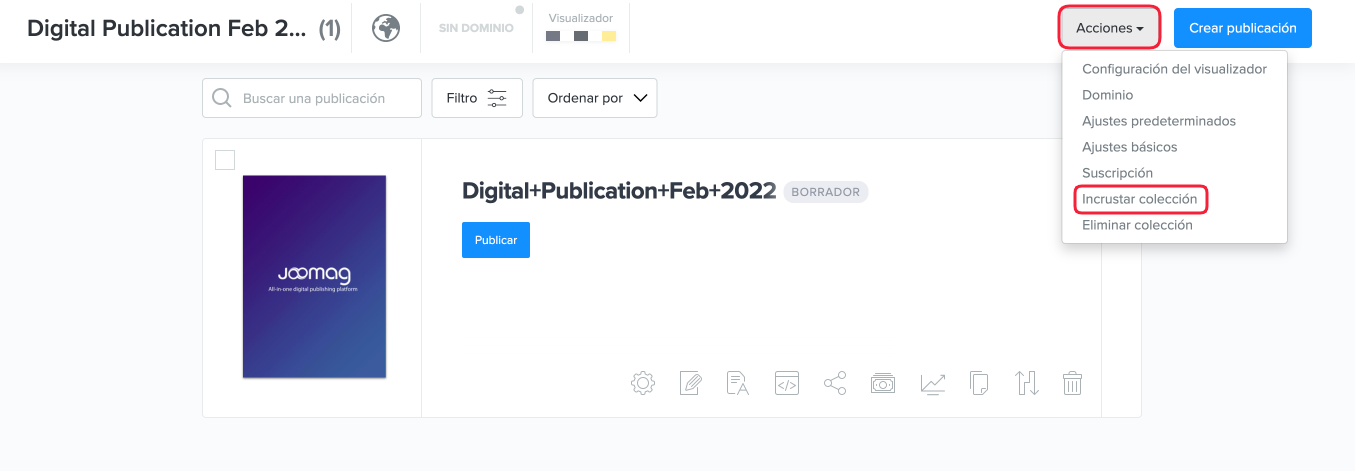
Task: Open the statistics chart icon
Action: point(932,383)
